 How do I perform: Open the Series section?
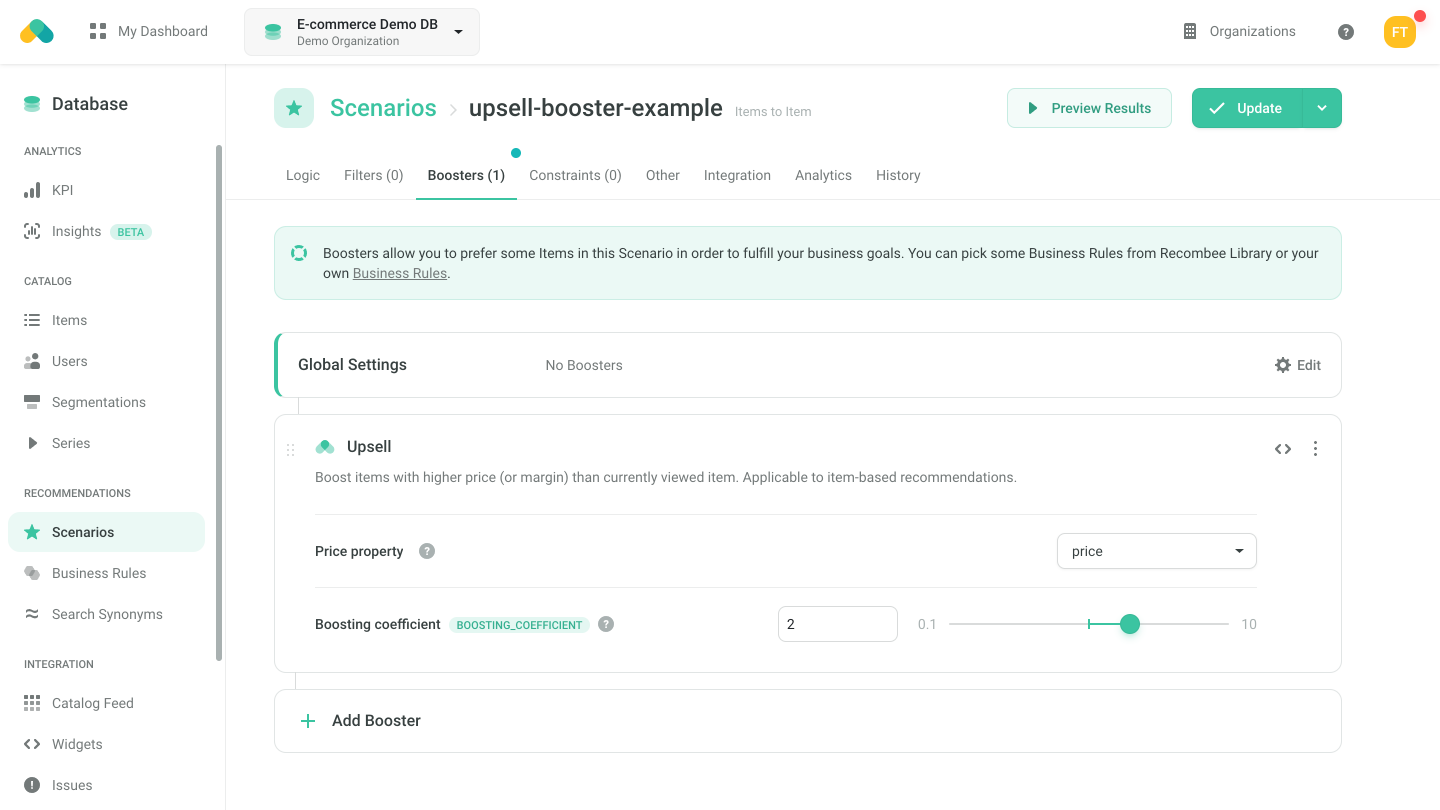(71, 443)
